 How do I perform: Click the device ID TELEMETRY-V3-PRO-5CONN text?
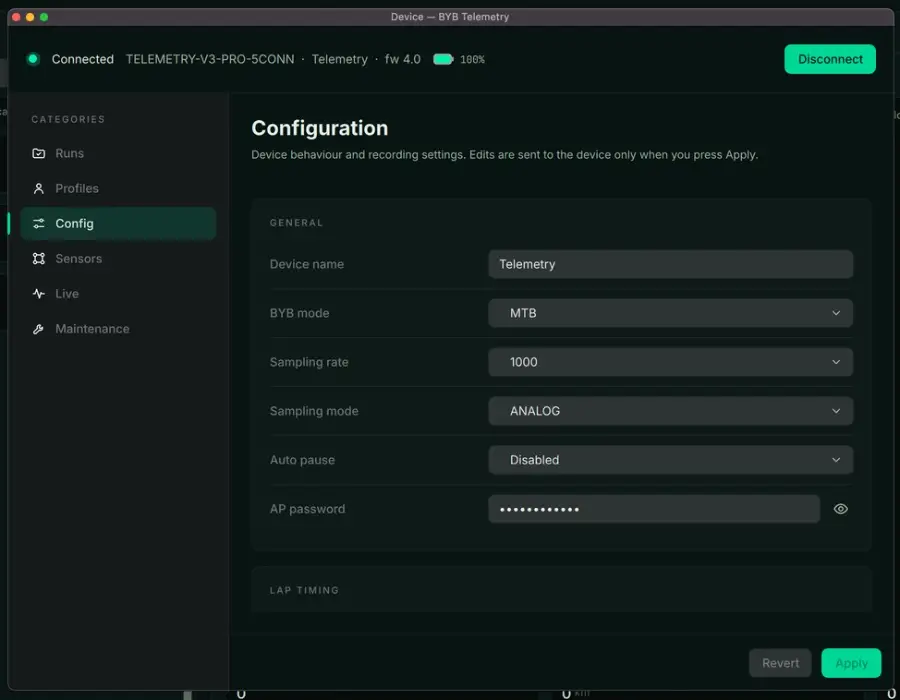[210, 59]
